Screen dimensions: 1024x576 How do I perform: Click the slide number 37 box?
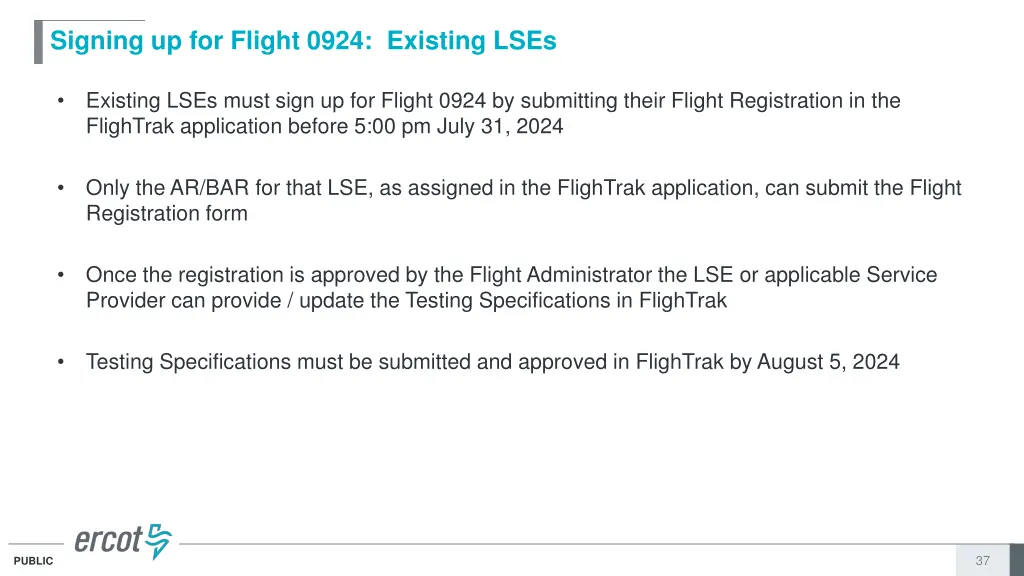click(x=982, y=561)
